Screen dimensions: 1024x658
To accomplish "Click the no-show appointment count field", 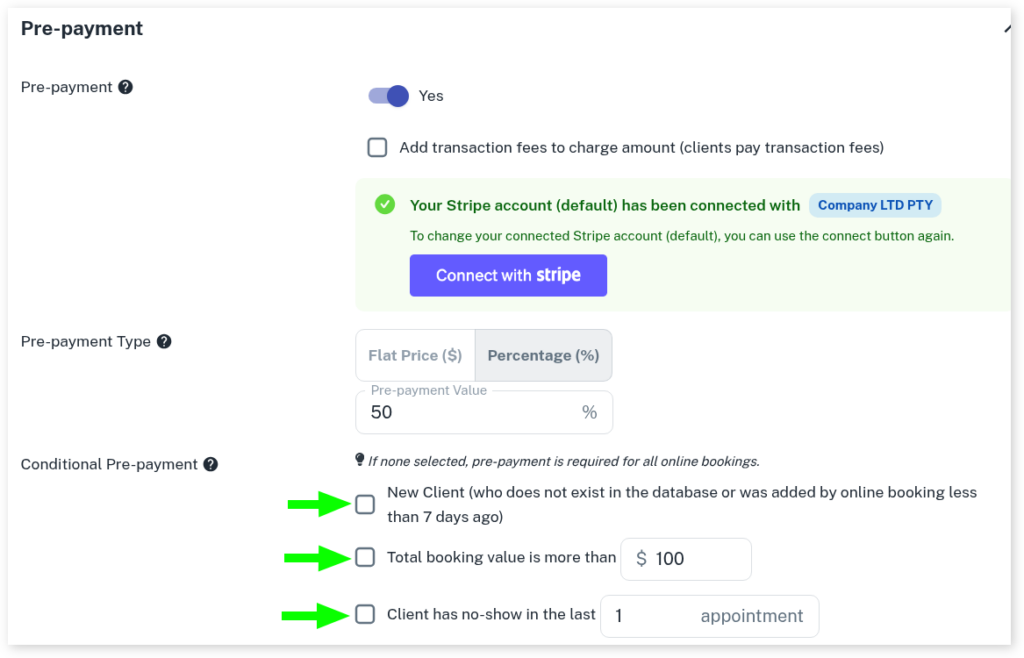I will click(650, 616).
